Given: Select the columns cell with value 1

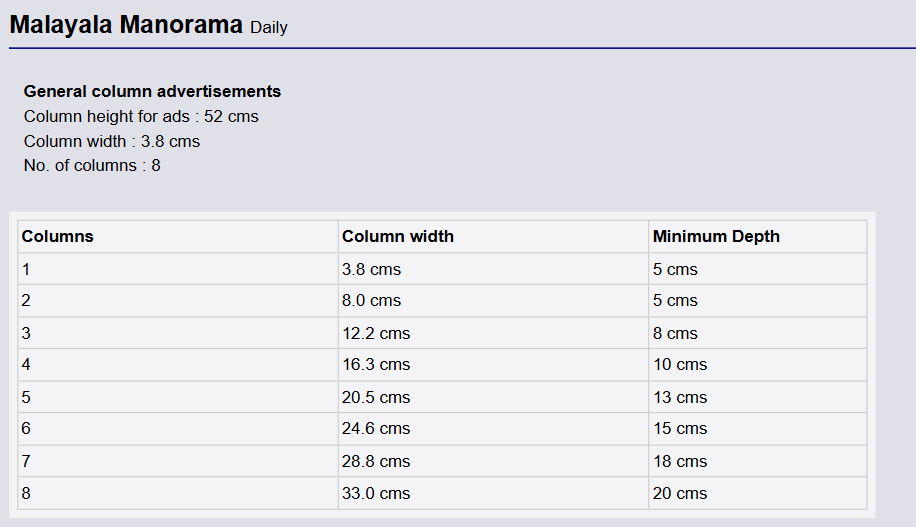Looking at the screenshot, I should point(178,269).
